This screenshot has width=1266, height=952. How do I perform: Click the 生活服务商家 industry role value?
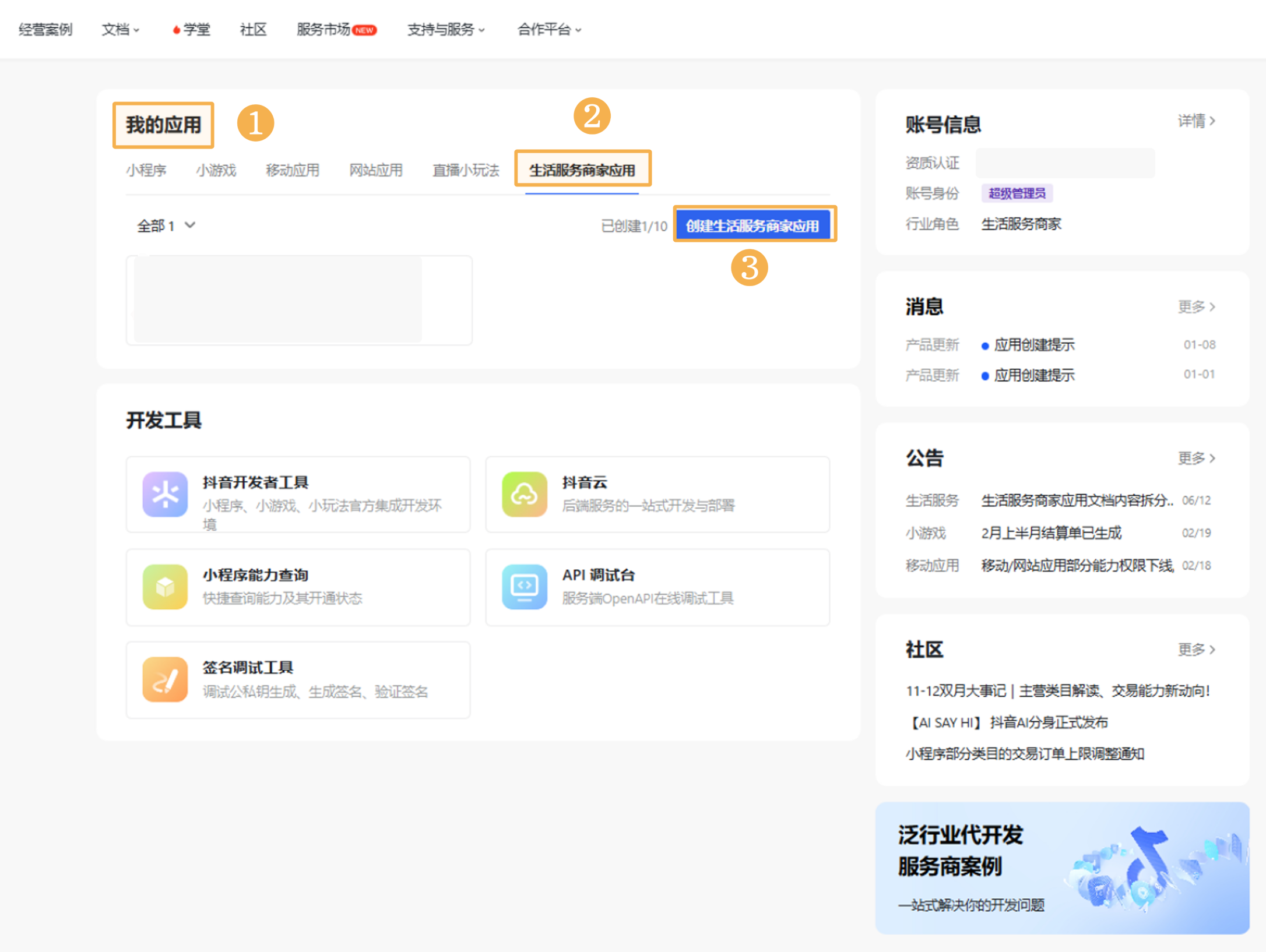coord(1021,224)
